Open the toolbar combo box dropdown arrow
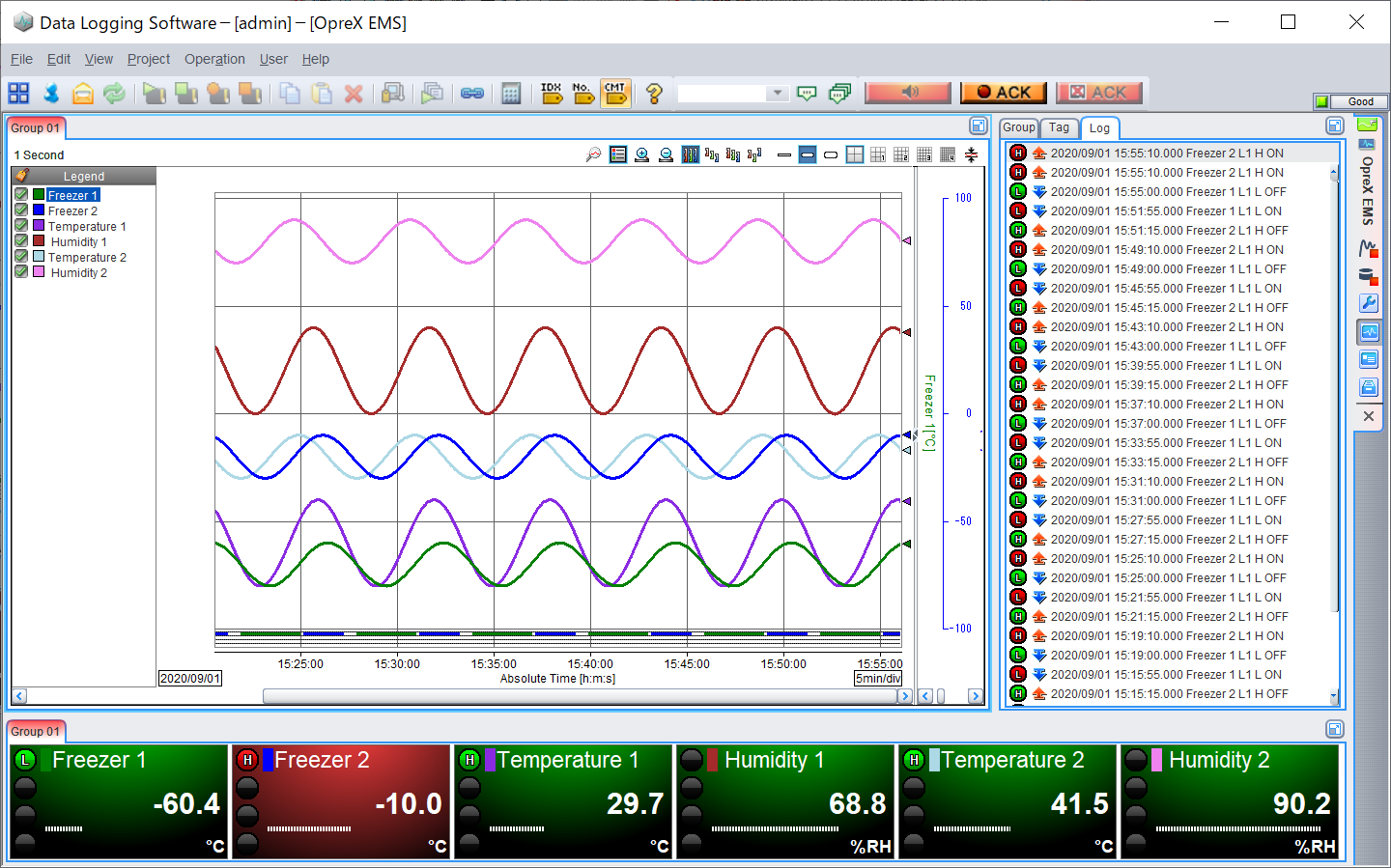 click(778, 93)
